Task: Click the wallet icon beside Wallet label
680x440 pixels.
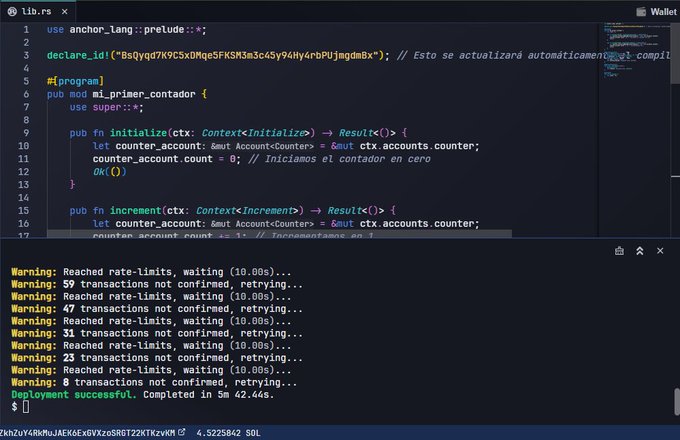Action: 641,12
